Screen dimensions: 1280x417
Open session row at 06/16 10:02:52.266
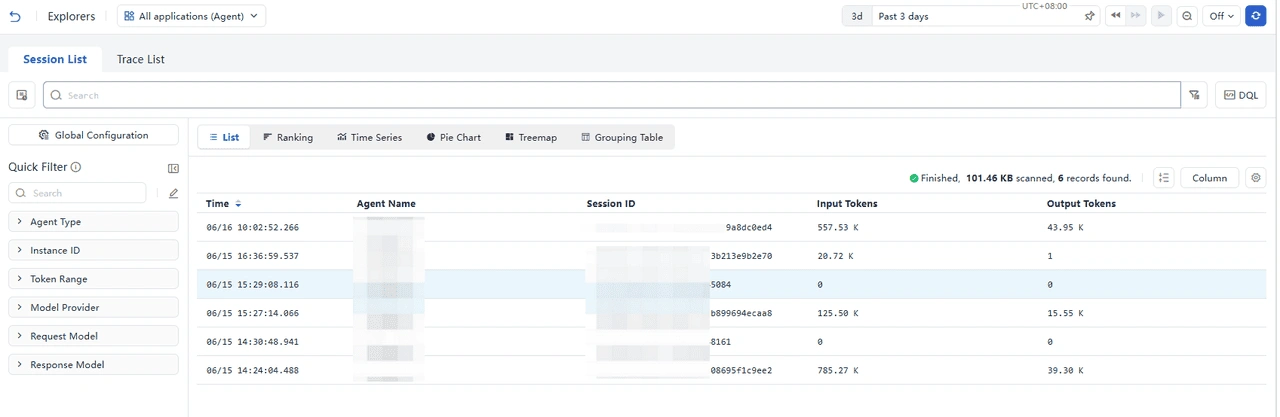tap(732, 227)
